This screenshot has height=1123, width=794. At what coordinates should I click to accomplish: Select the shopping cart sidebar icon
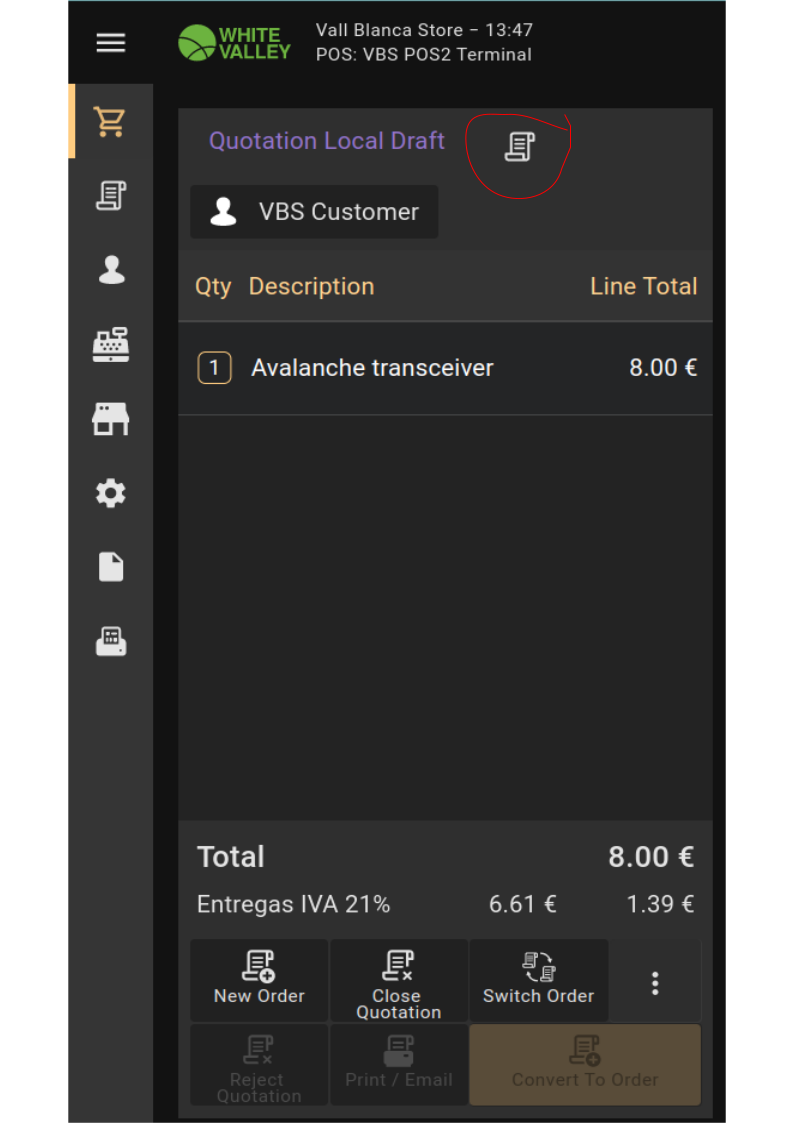(111, 121)
